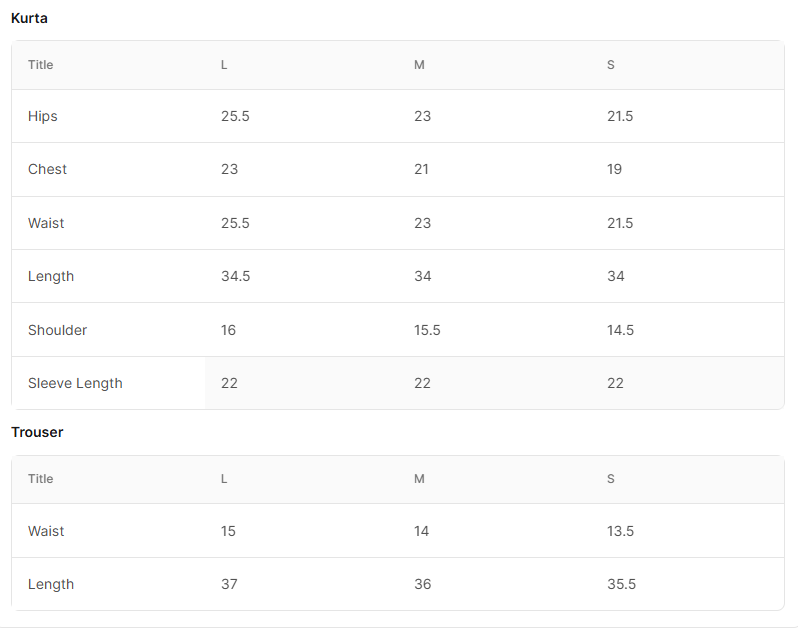This screenshot has width=798, height=643.
Task: Select the Kurta Waist value for M
Action: [x=422, y=223]
